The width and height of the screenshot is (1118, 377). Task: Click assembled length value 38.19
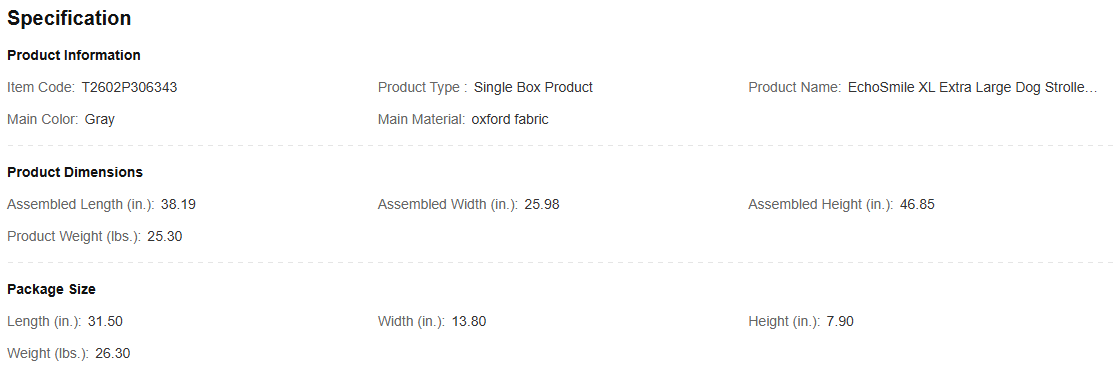click(x=178, y=205)
